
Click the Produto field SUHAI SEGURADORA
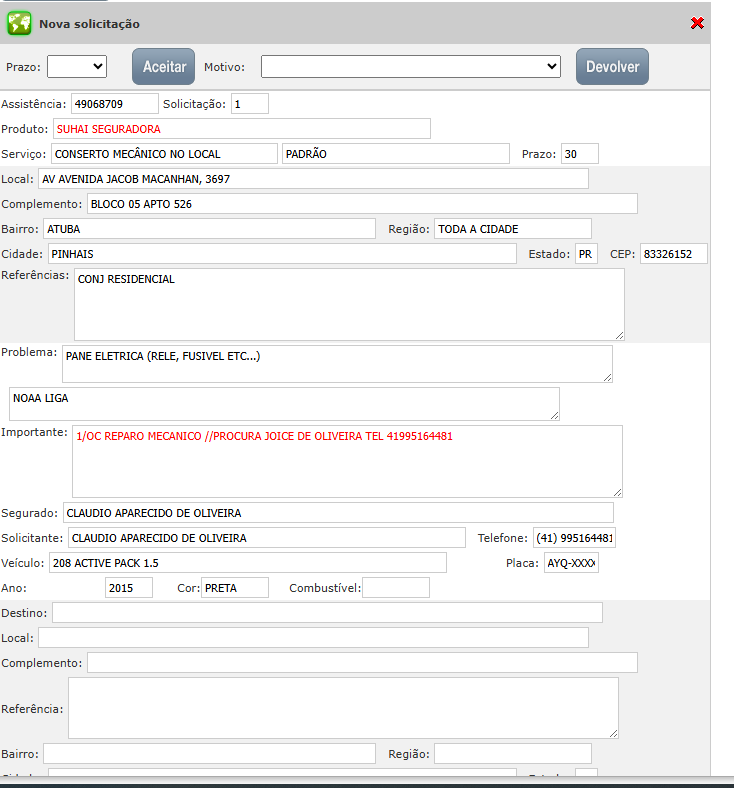pos(242,129)
